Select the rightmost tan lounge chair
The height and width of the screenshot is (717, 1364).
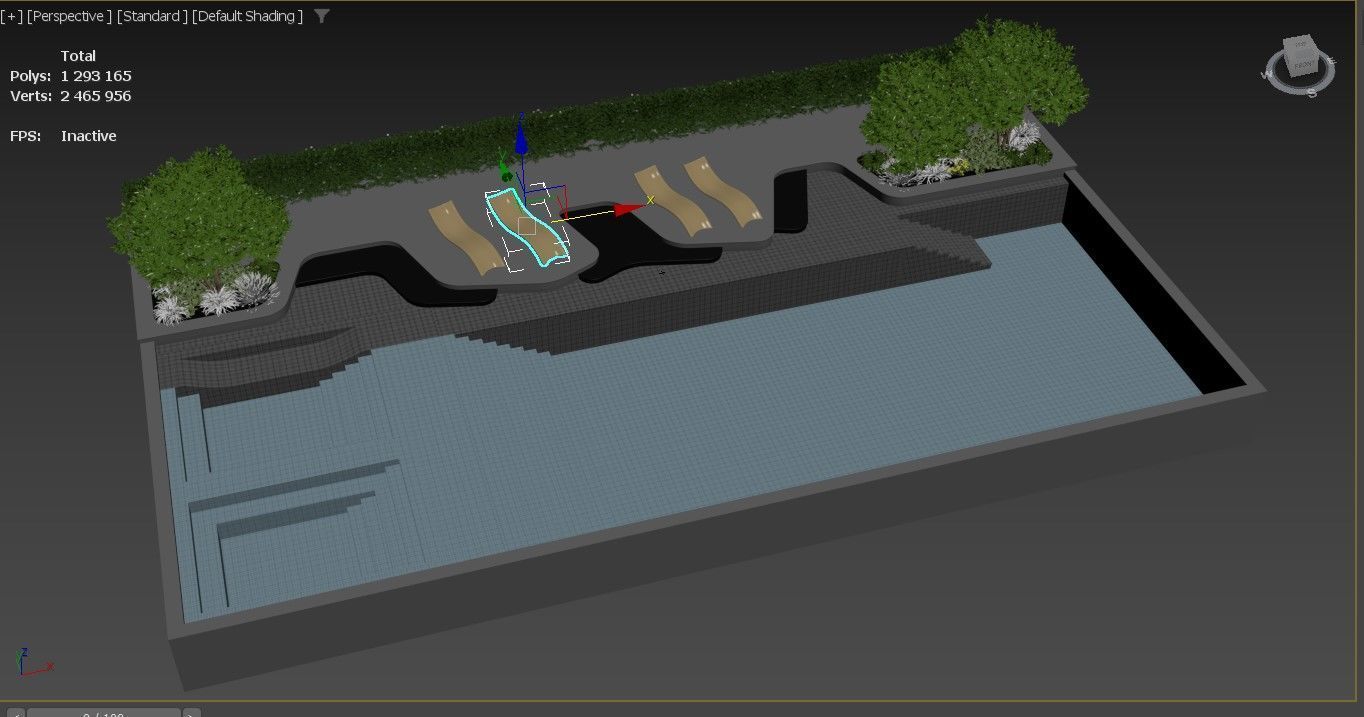(722, 189)
